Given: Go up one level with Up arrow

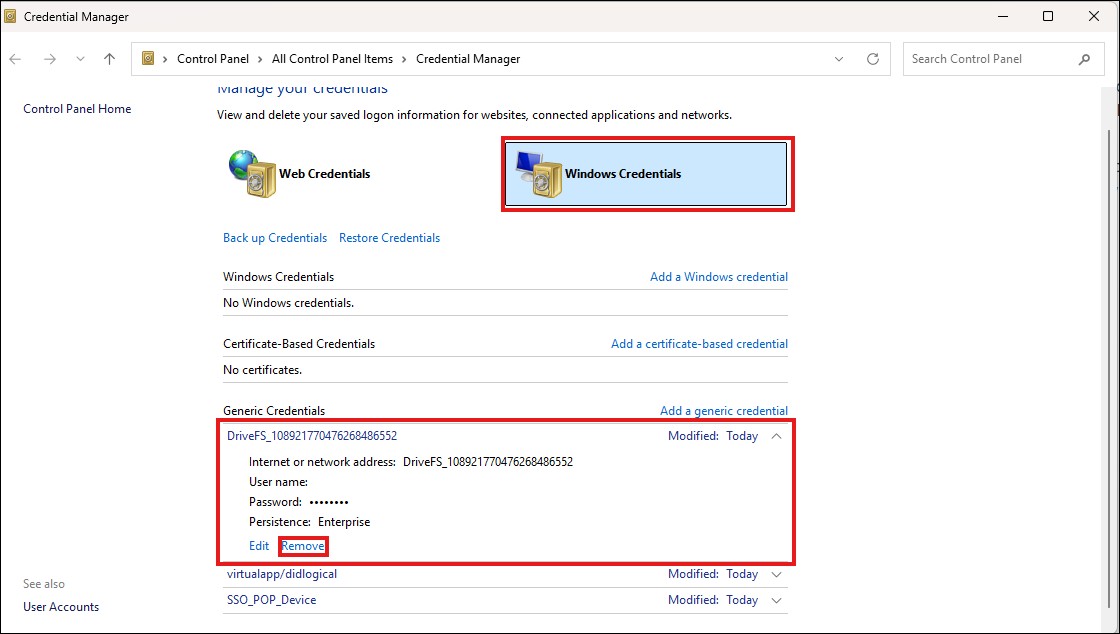Looking at the screenshot, I should [109, 59].
